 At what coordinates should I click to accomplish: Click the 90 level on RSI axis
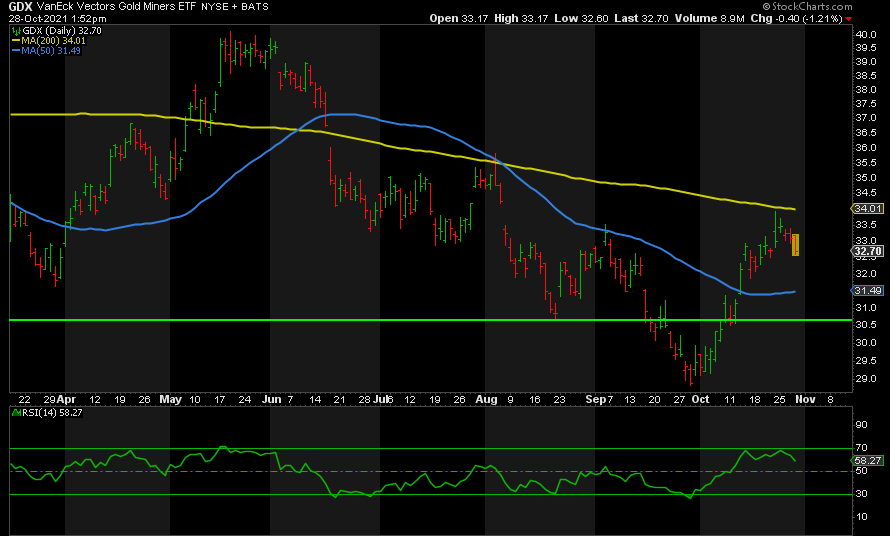point(861,425)
